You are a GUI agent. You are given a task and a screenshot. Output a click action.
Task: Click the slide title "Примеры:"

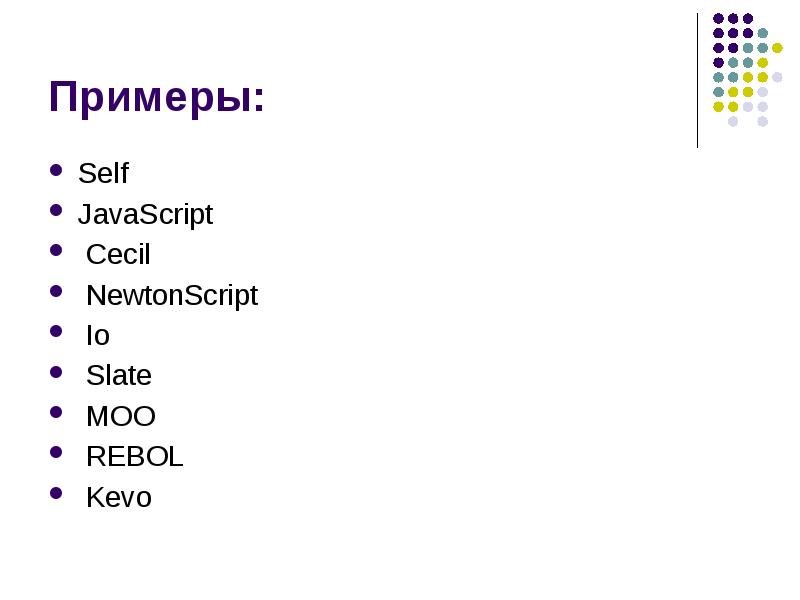coord(157,99)
